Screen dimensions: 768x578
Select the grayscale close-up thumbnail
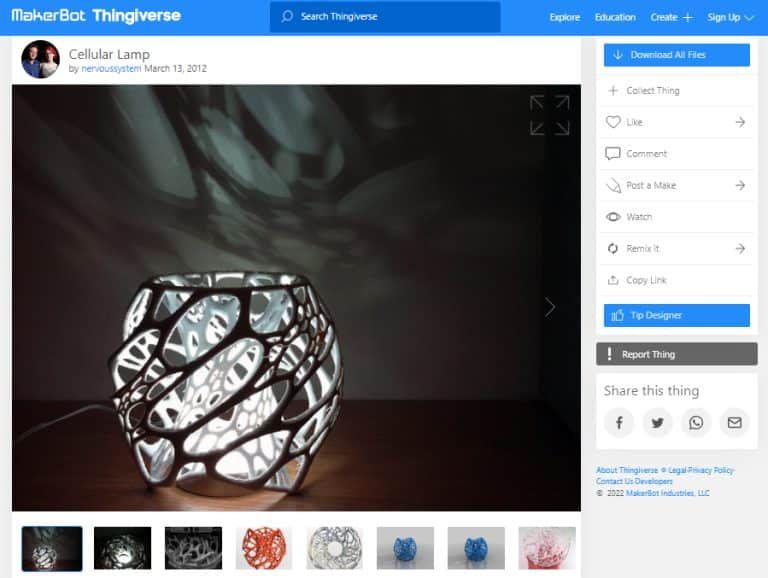click(193, 548)
